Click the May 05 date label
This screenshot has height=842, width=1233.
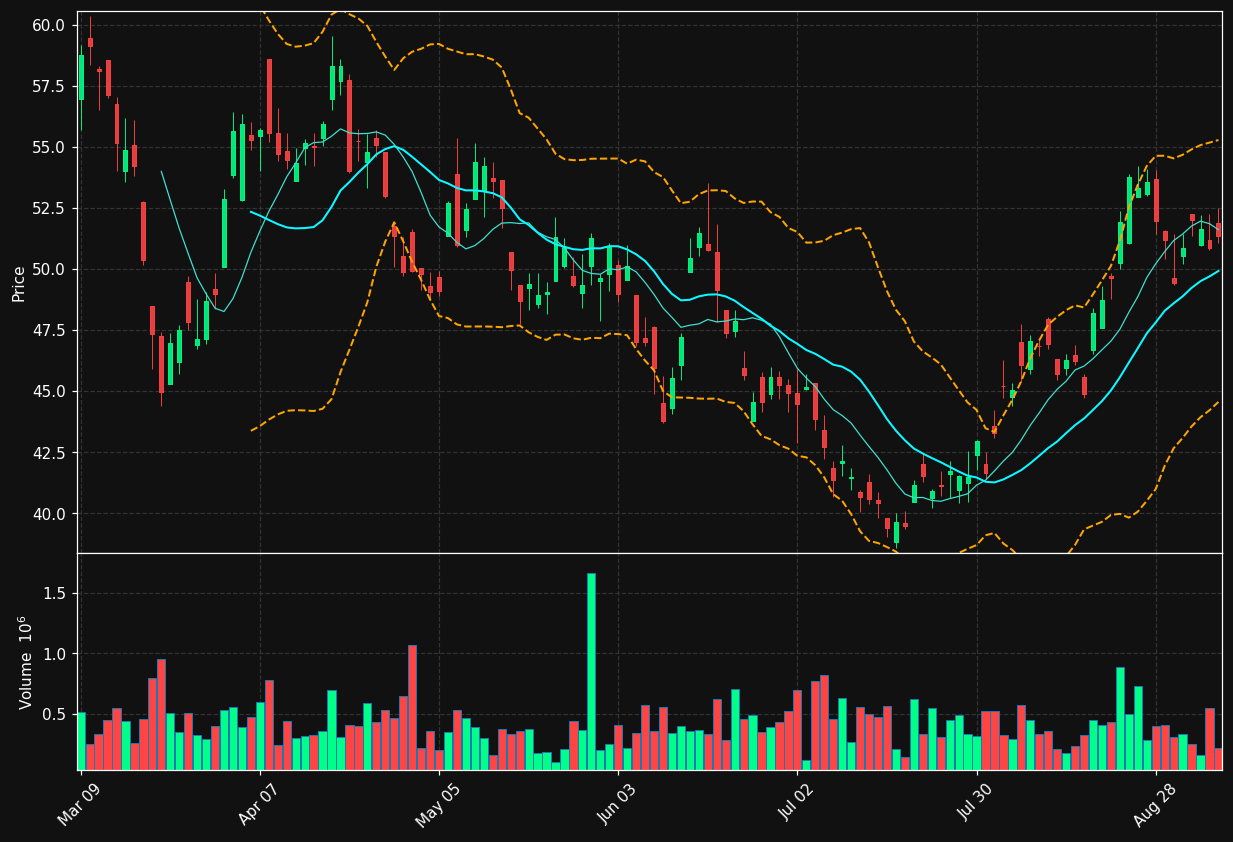pos(435,804)
